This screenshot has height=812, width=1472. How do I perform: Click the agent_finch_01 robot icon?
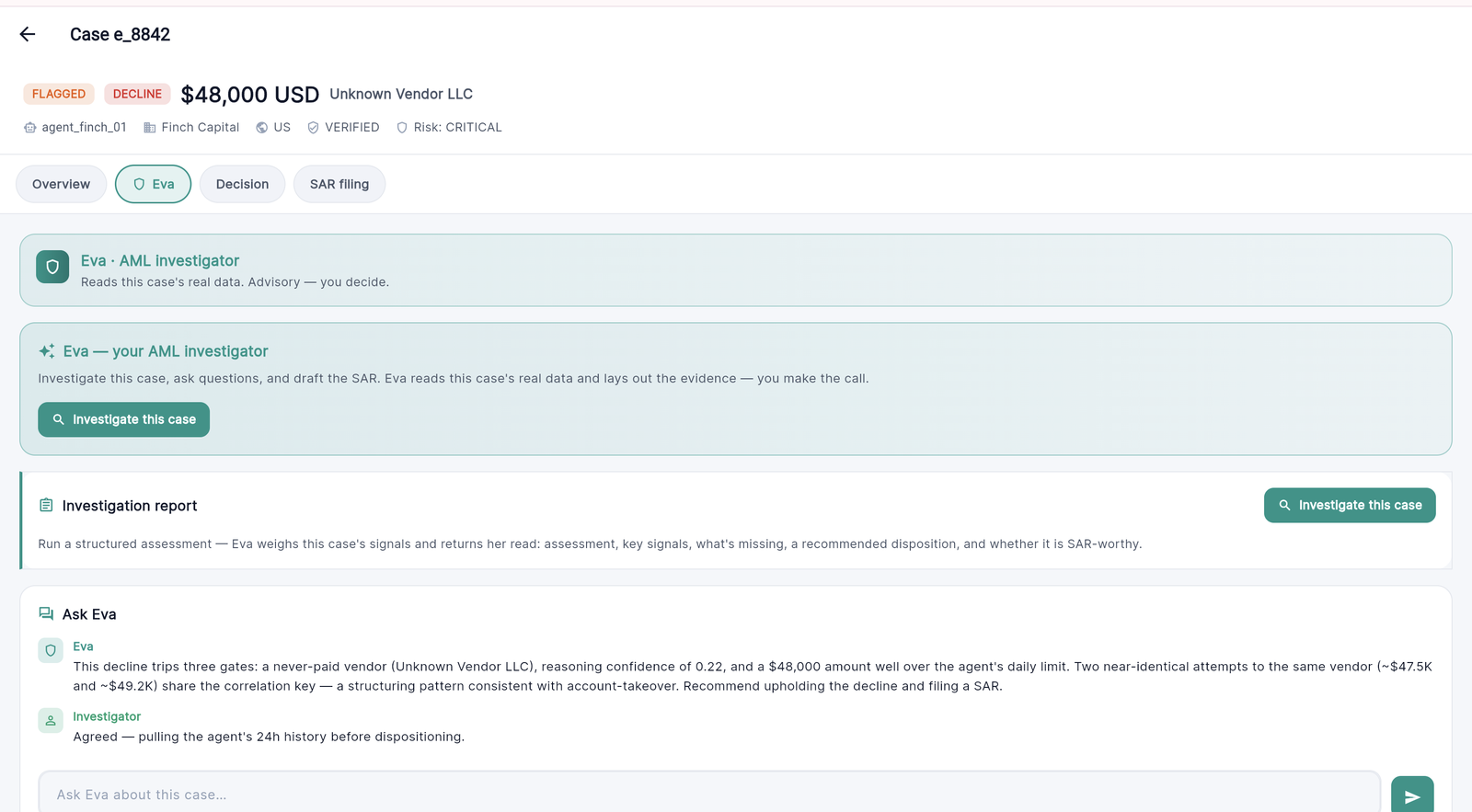pyautogui.click(x=30, y=128)
